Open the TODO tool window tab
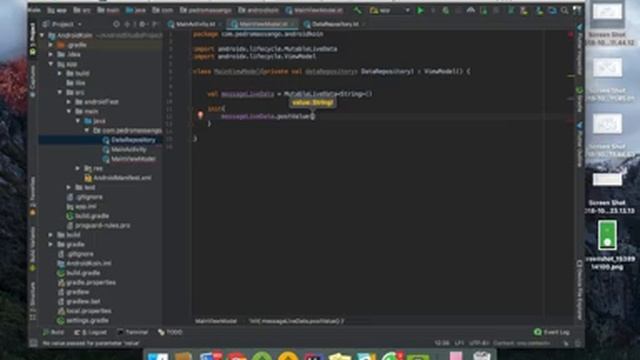The width and height of the screenshot is (640, 360). coord(170,333)
